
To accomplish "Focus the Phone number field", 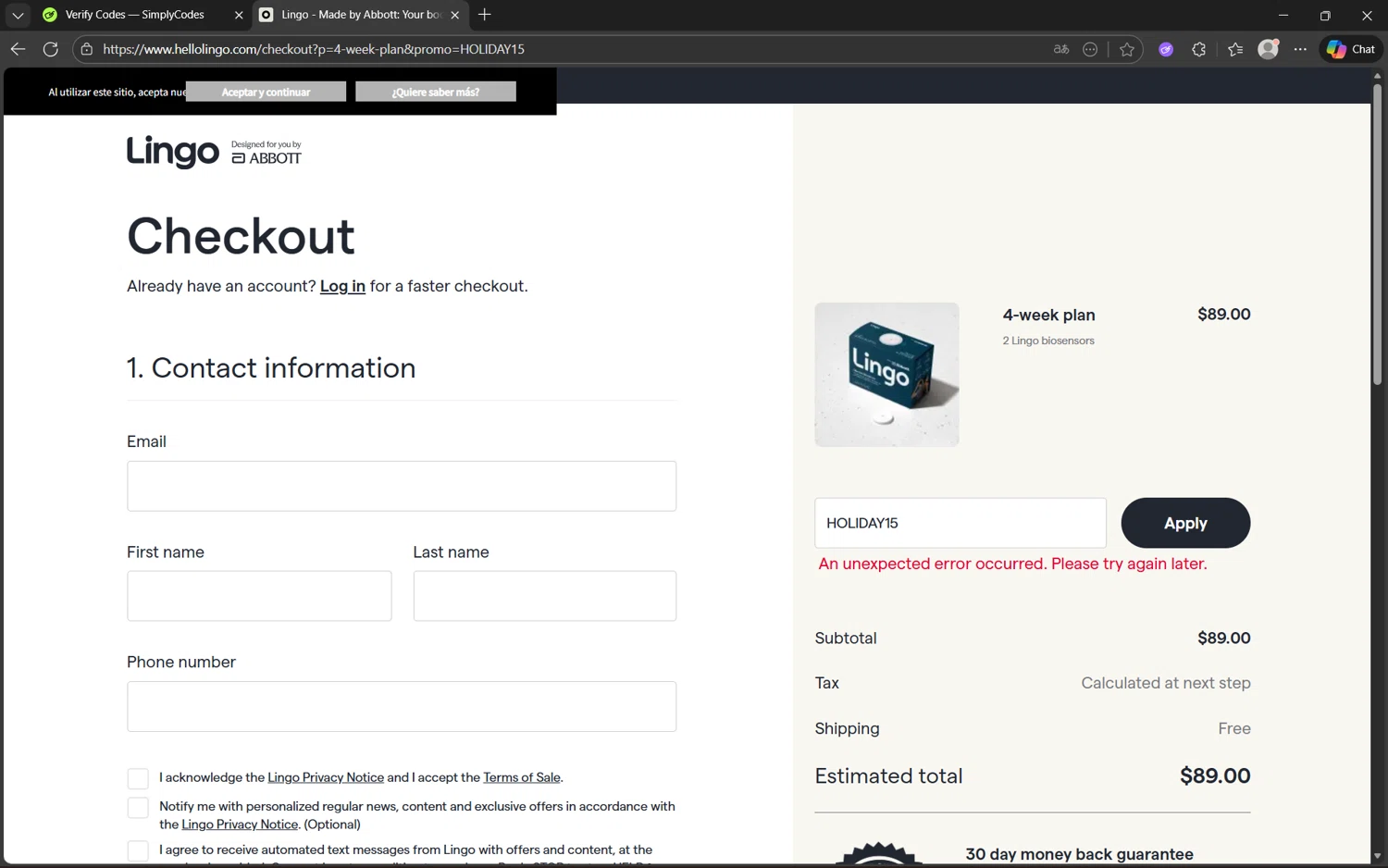I will tap(402, 707).
